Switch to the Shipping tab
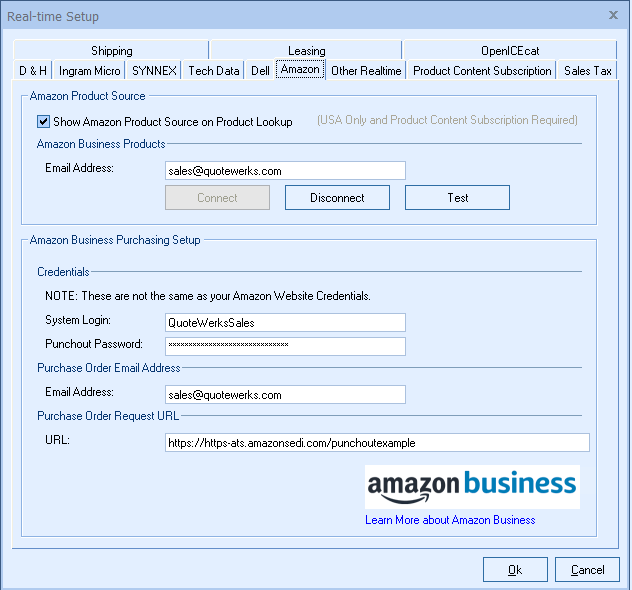The height and width of the screenshot is (590, 632). [111, 51]
